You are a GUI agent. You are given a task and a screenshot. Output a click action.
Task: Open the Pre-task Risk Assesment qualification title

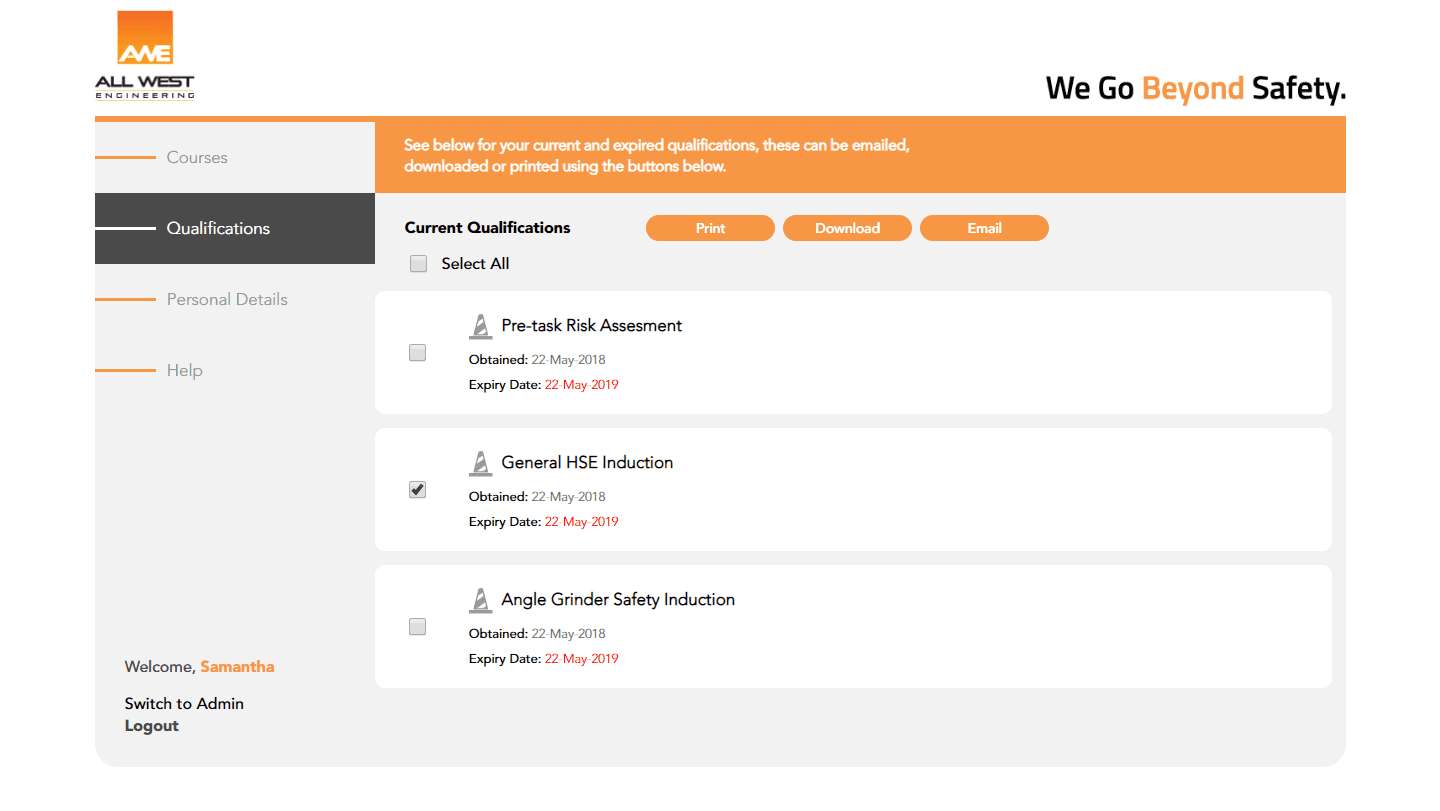click(592, 326)
